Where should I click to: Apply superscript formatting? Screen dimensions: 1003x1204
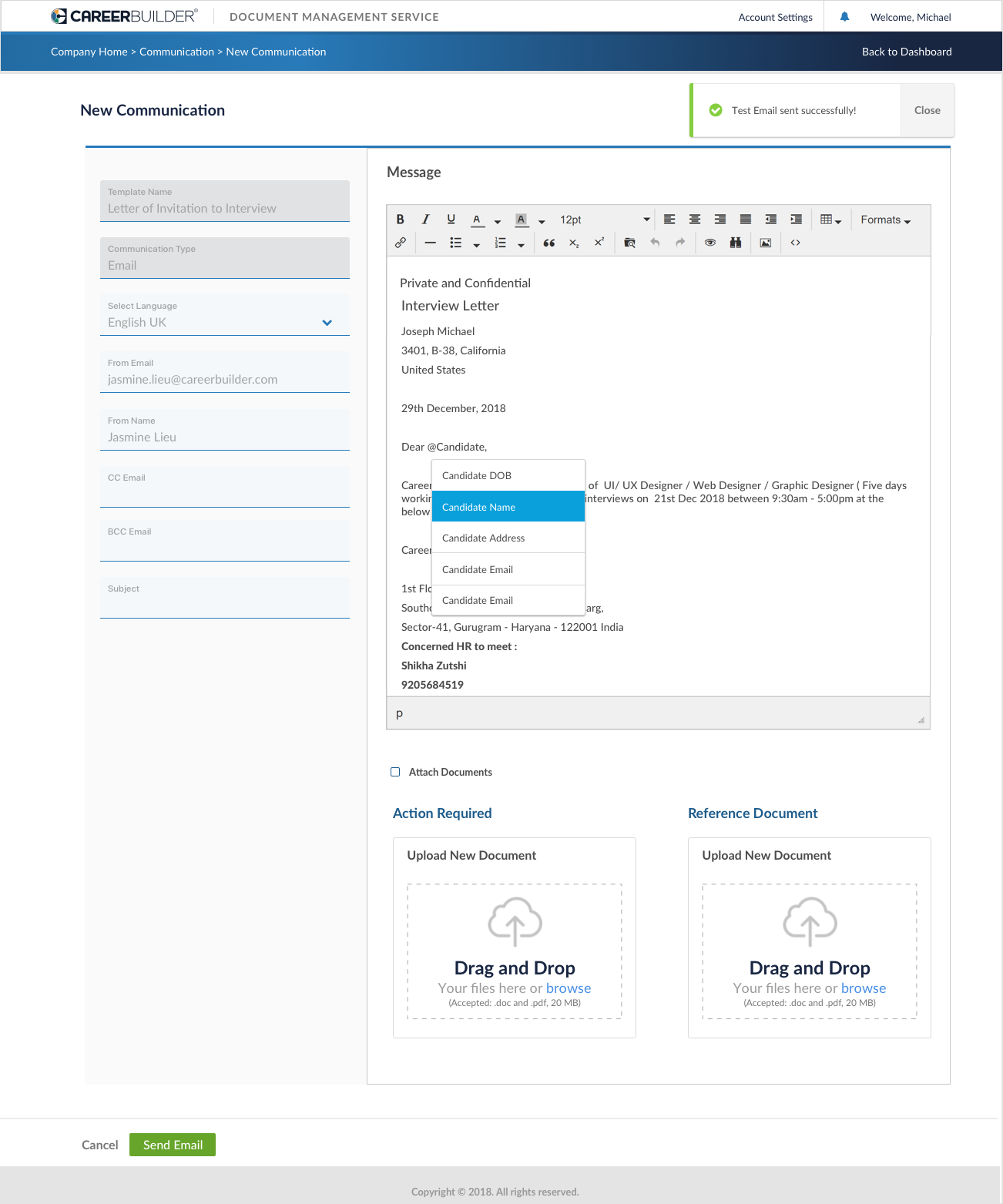[599, 242]
